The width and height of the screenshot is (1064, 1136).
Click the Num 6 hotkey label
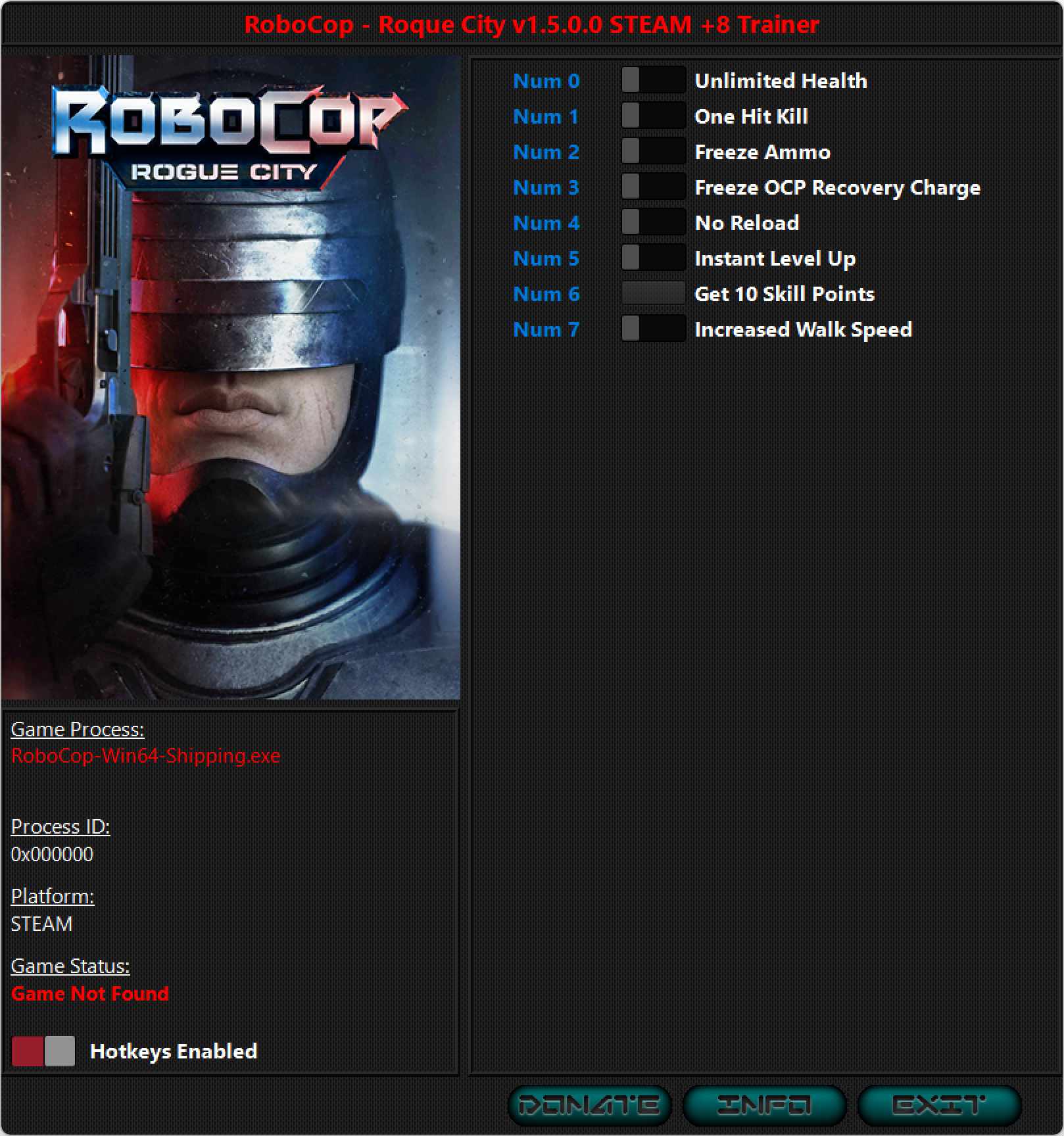[x=546, y=294]
